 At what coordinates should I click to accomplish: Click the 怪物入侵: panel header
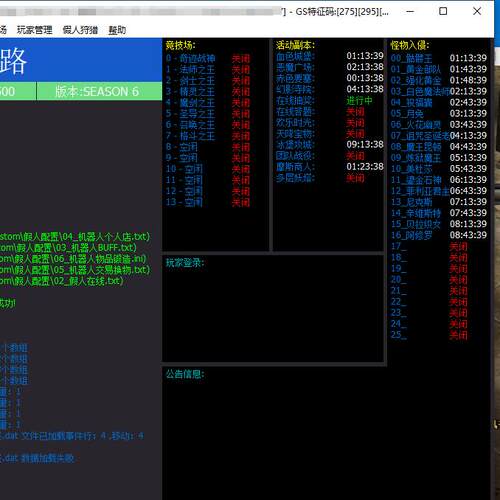410,45
